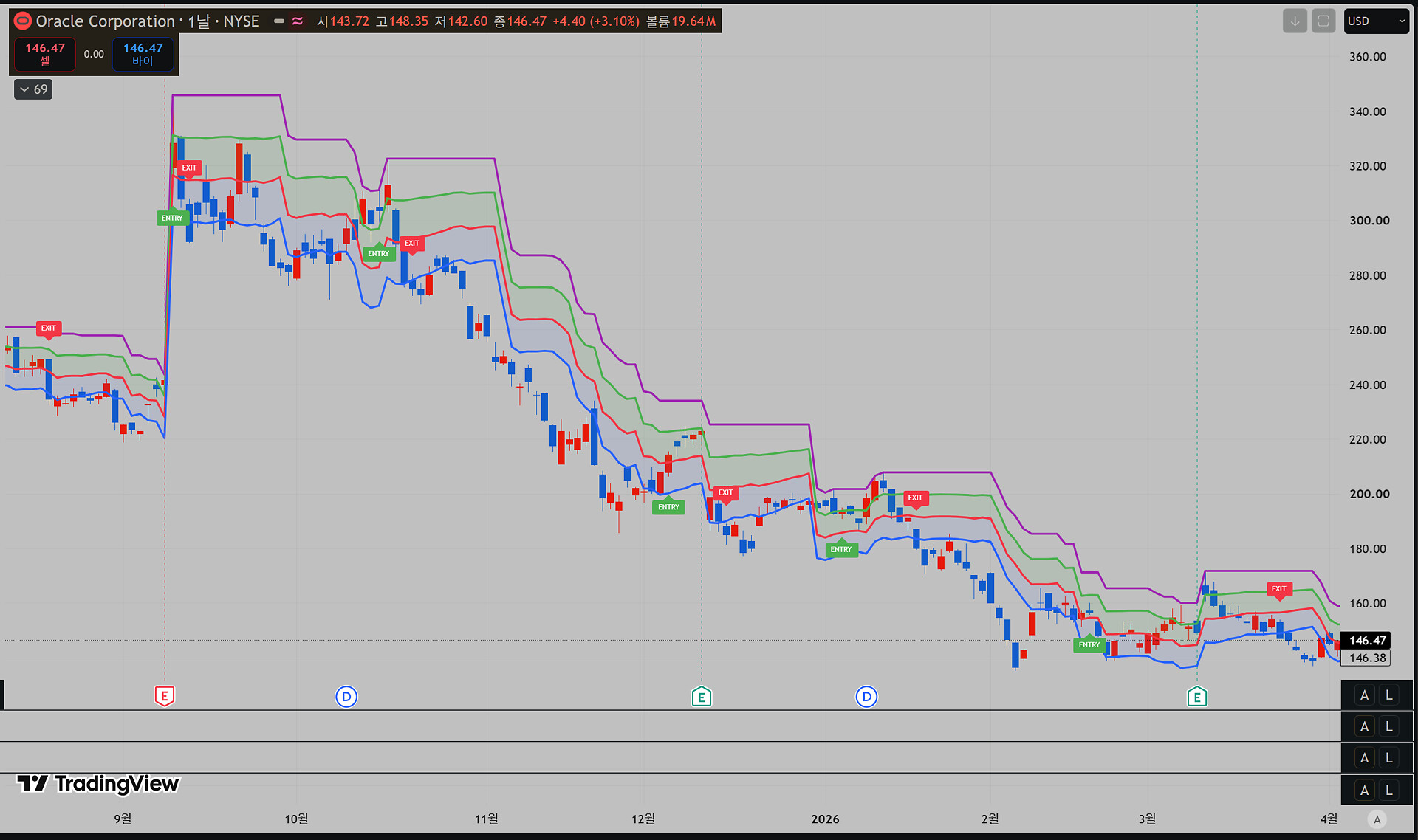The width and height of the screenshot is (1418, 840).
Task: Open the USD currency dropdown
Action: [1377, 21]
